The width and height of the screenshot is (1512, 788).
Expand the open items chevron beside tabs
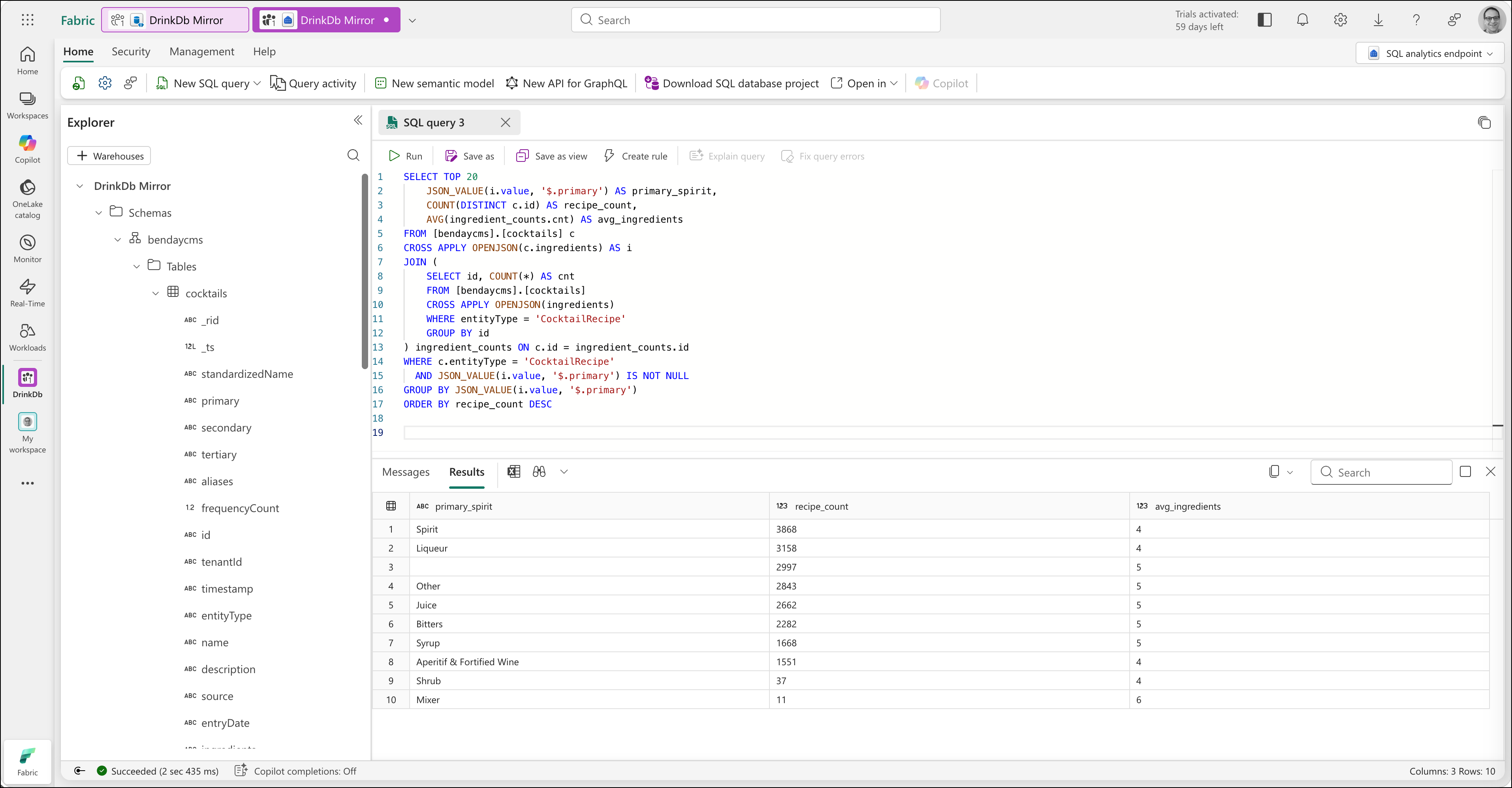coord(413,21)
